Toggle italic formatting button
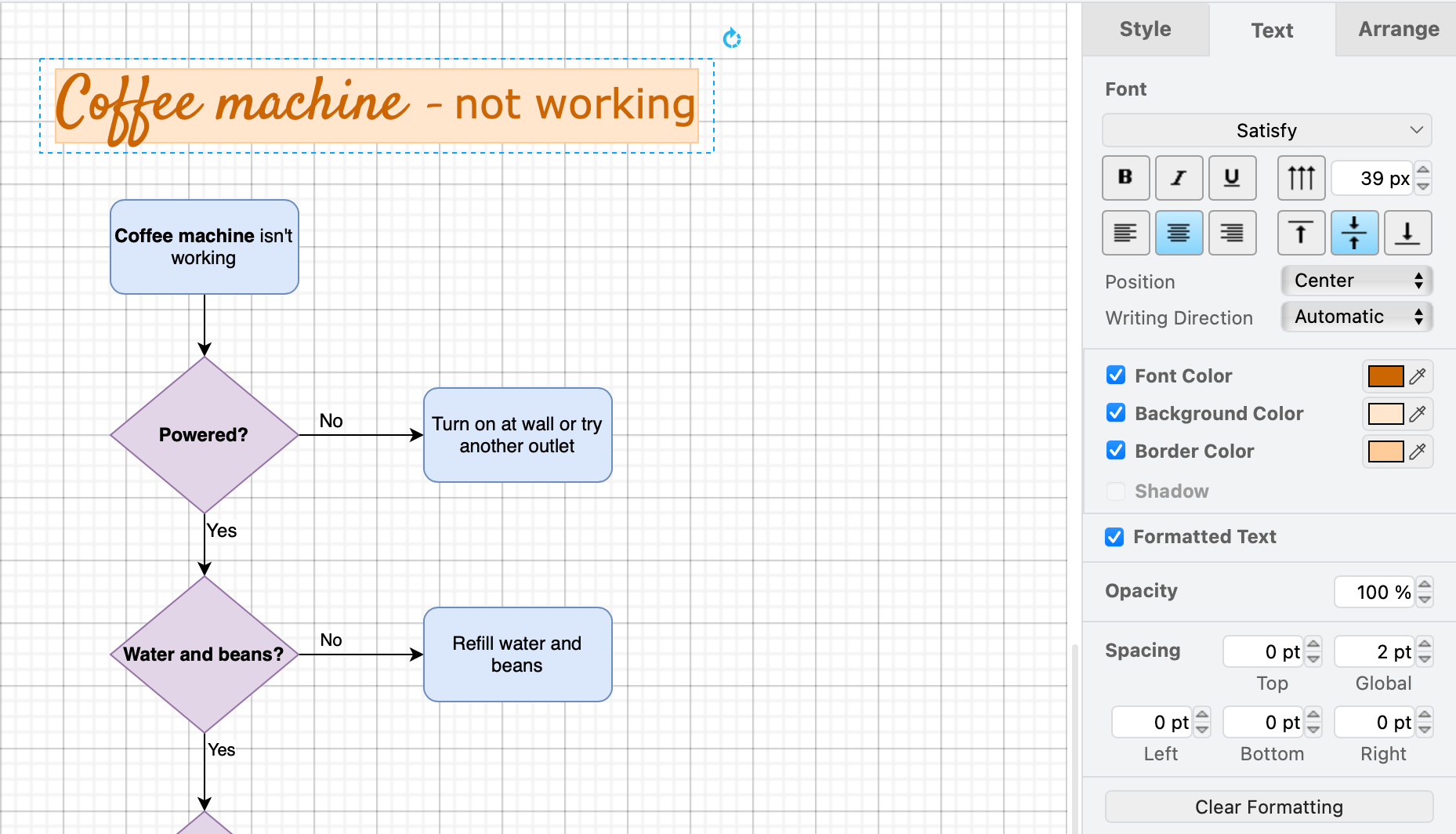The height and width of the screenshot is (834, 1456). 1179,178
